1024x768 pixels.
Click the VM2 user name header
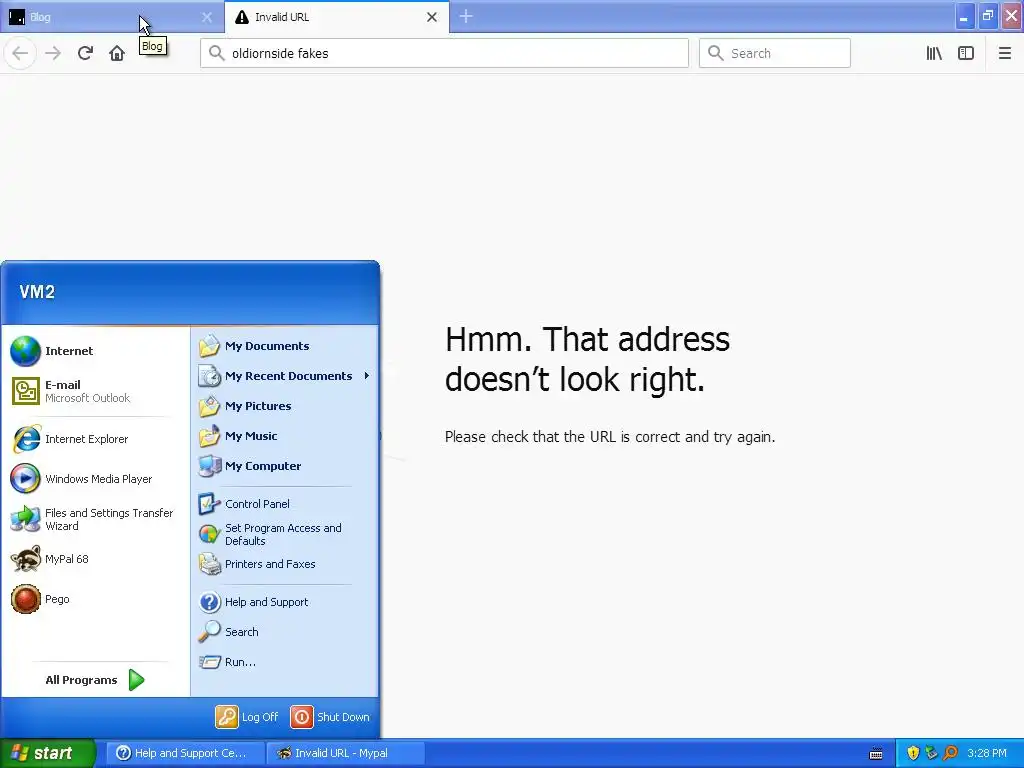[x=37, y=292]
